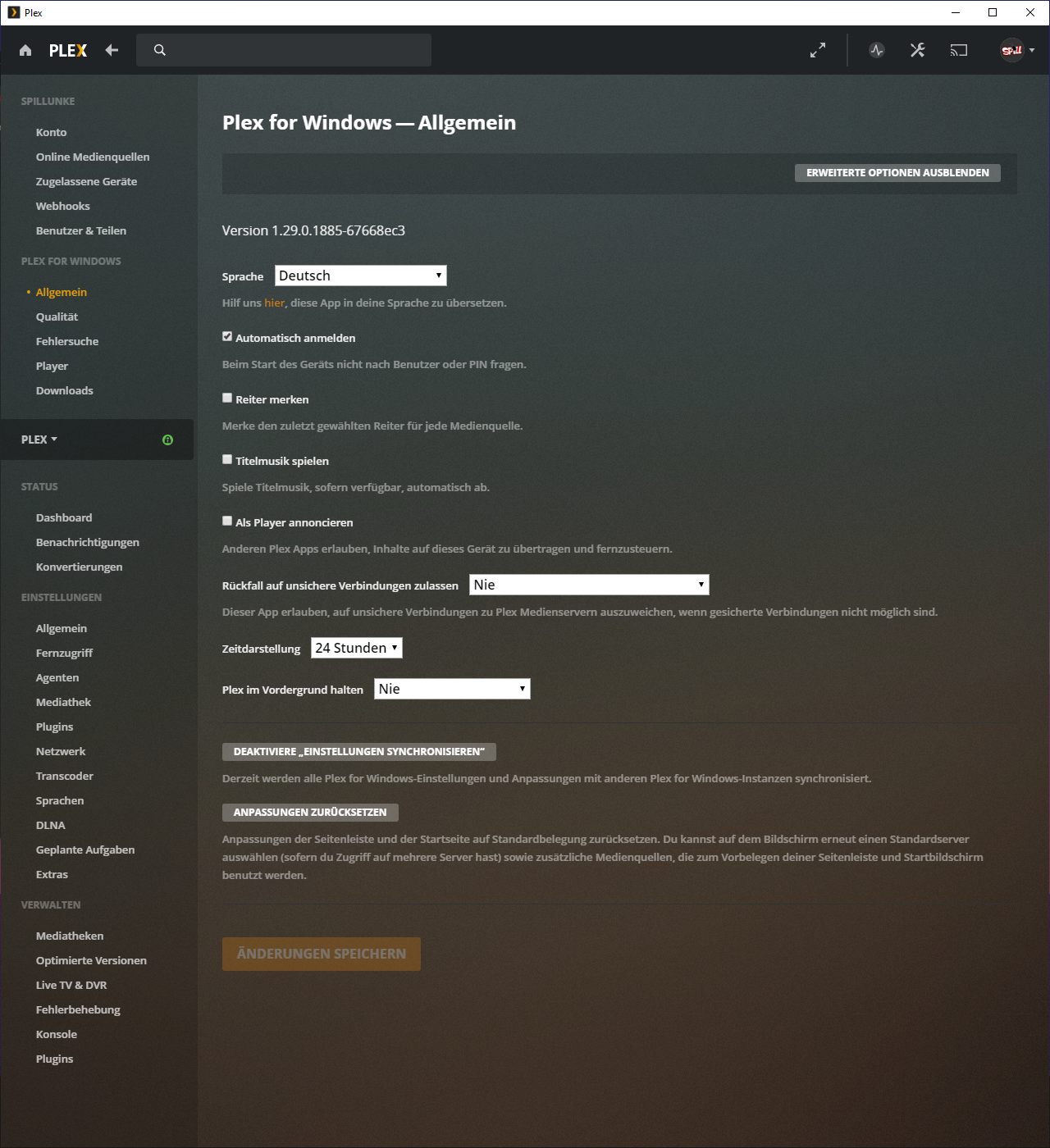Screen dimensions: 1050x1148
Task: Open Konsole under Verwalten
Action: 57,1034
